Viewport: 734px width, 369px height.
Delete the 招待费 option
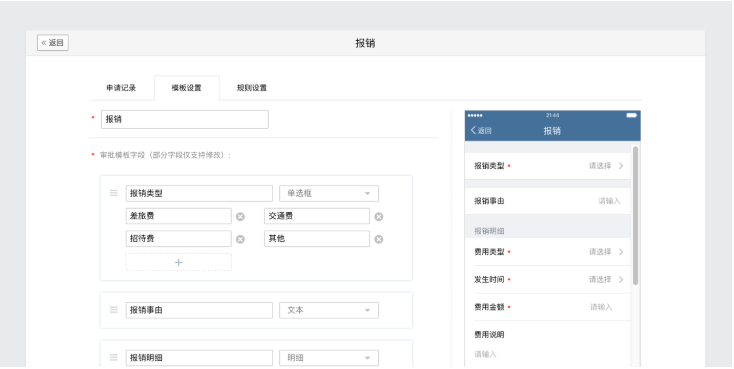[x=240, y=239]
